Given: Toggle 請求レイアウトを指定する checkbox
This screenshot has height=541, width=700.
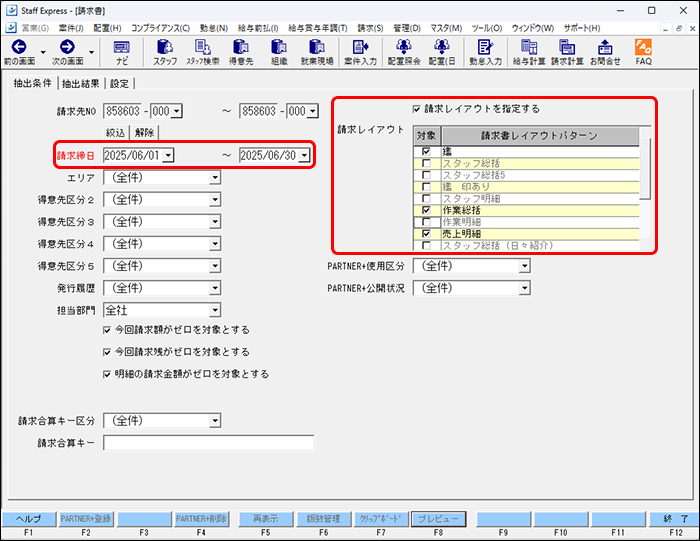Looking at the screenshot, I should pos(417,108).
